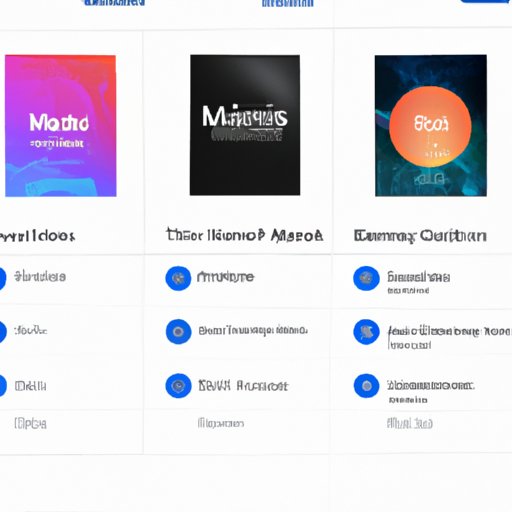
Task: Select title text under the black cover
Action: [x=245, y=235]
